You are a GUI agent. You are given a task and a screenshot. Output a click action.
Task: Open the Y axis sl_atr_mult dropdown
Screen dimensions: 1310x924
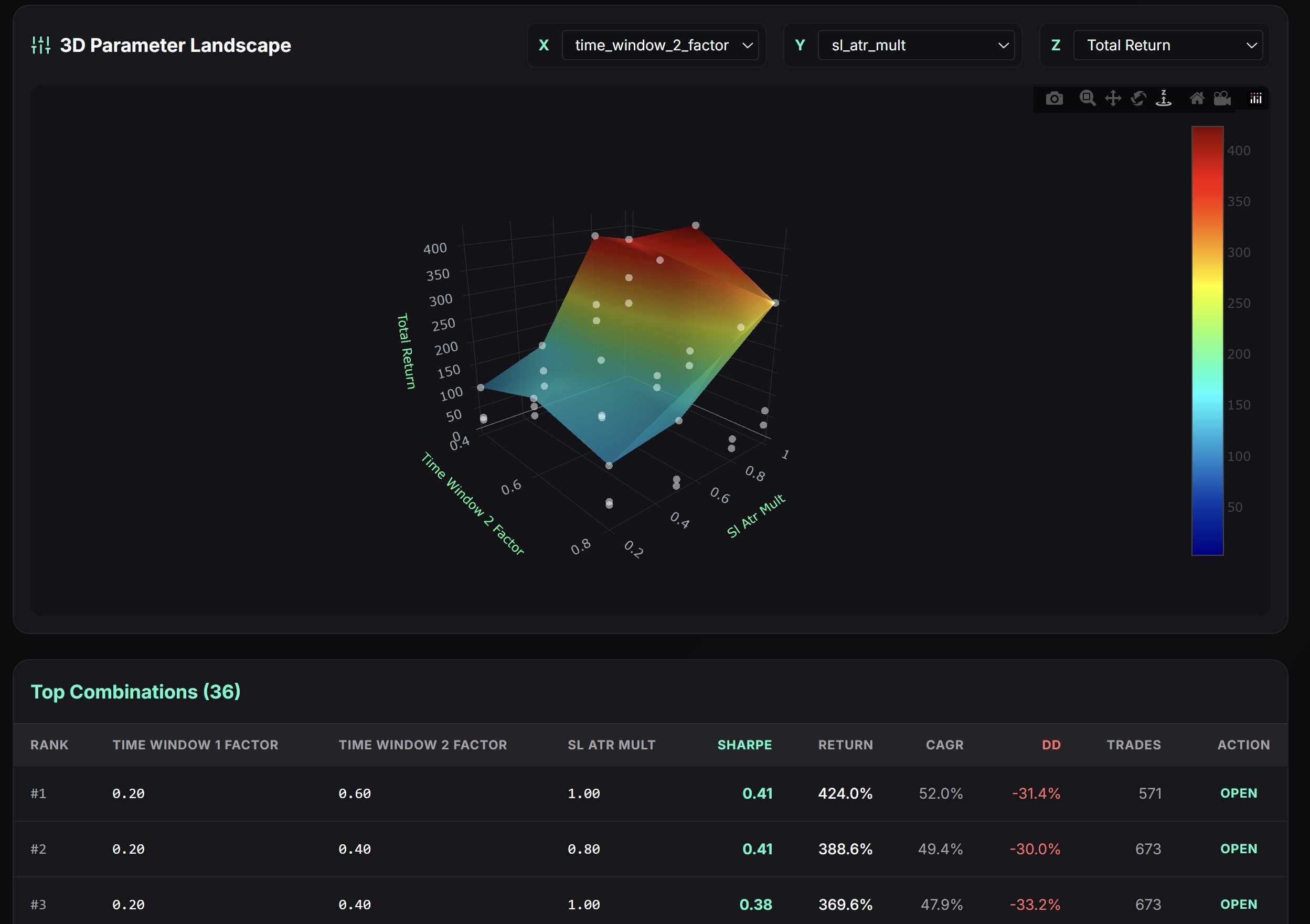pyautogui.click(x=916, y=45)
